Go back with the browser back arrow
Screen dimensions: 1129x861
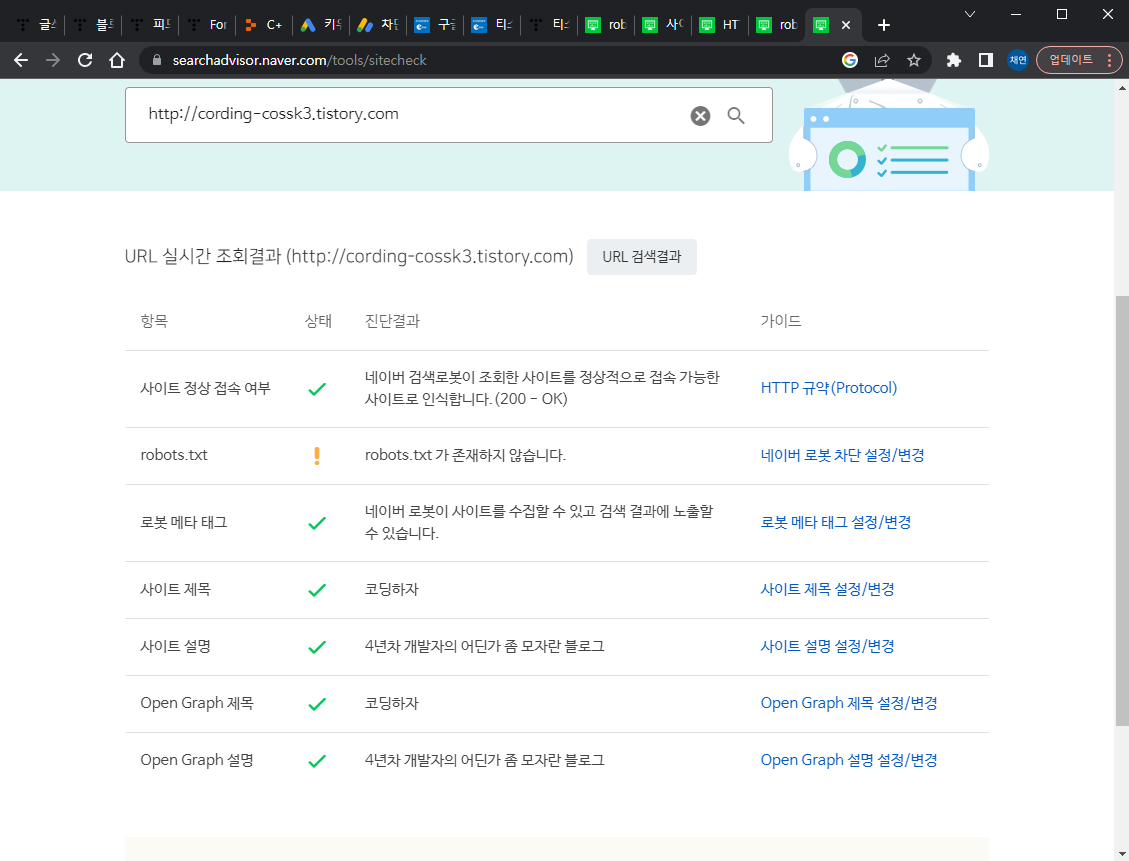click(21, 60)
